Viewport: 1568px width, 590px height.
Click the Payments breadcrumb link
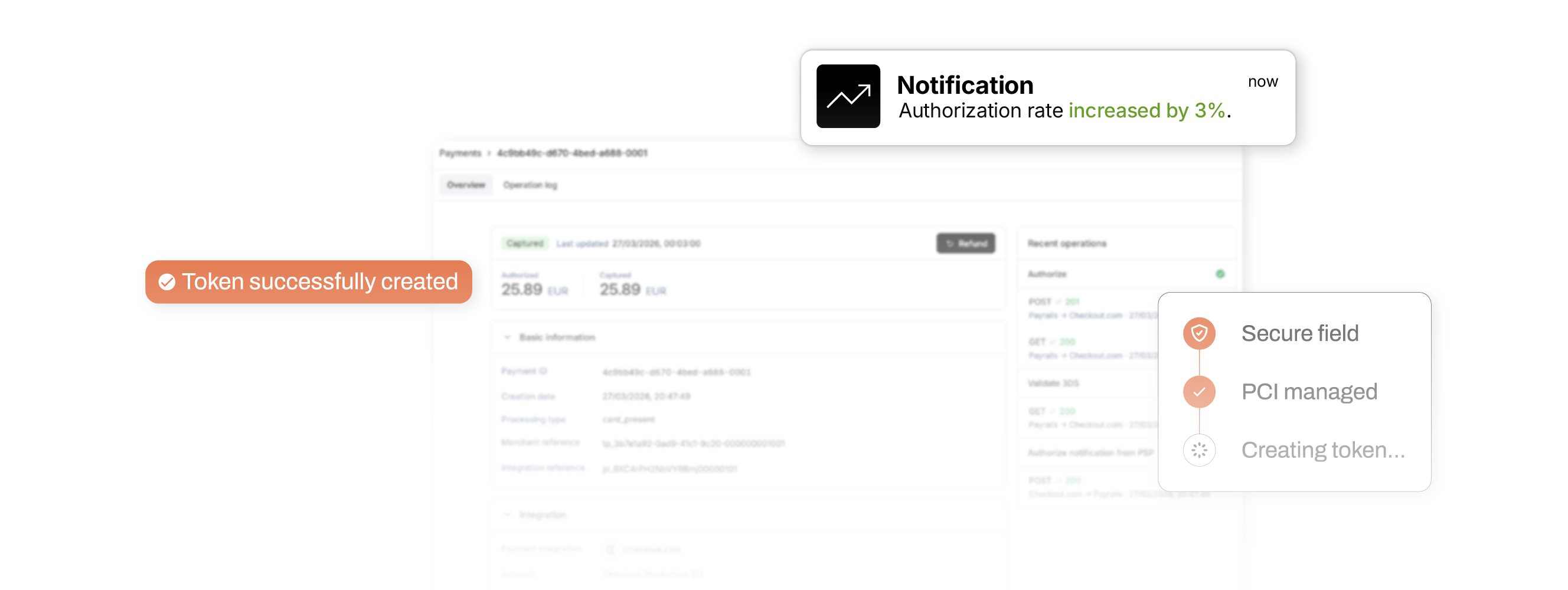tap(460, 153)
